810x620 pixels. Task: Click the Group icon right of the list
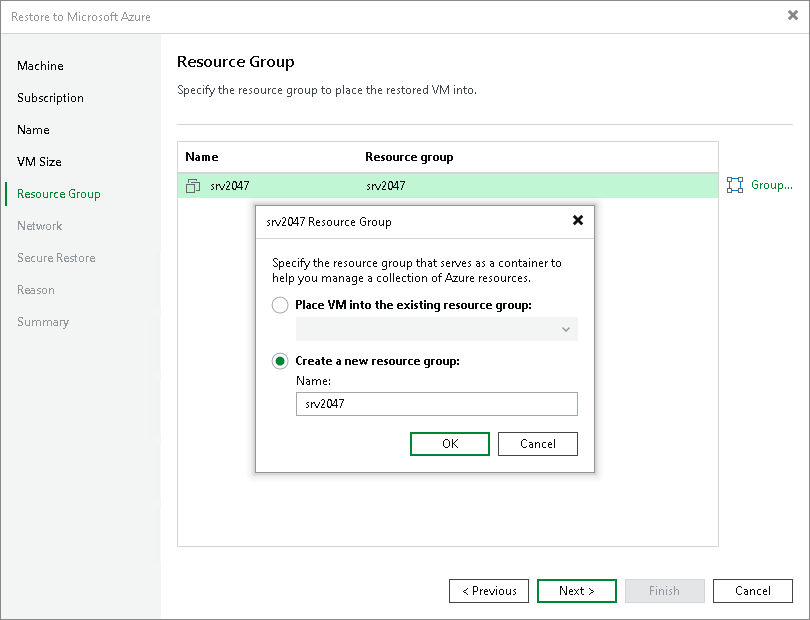coord(735,185)
